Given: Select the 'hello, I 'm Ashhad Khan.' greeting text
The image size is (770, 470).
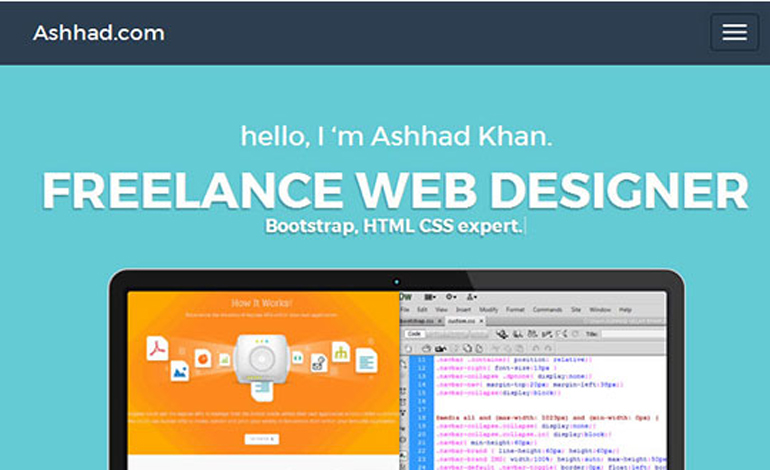Looking at the screenshot, I should tap(396, 136).
